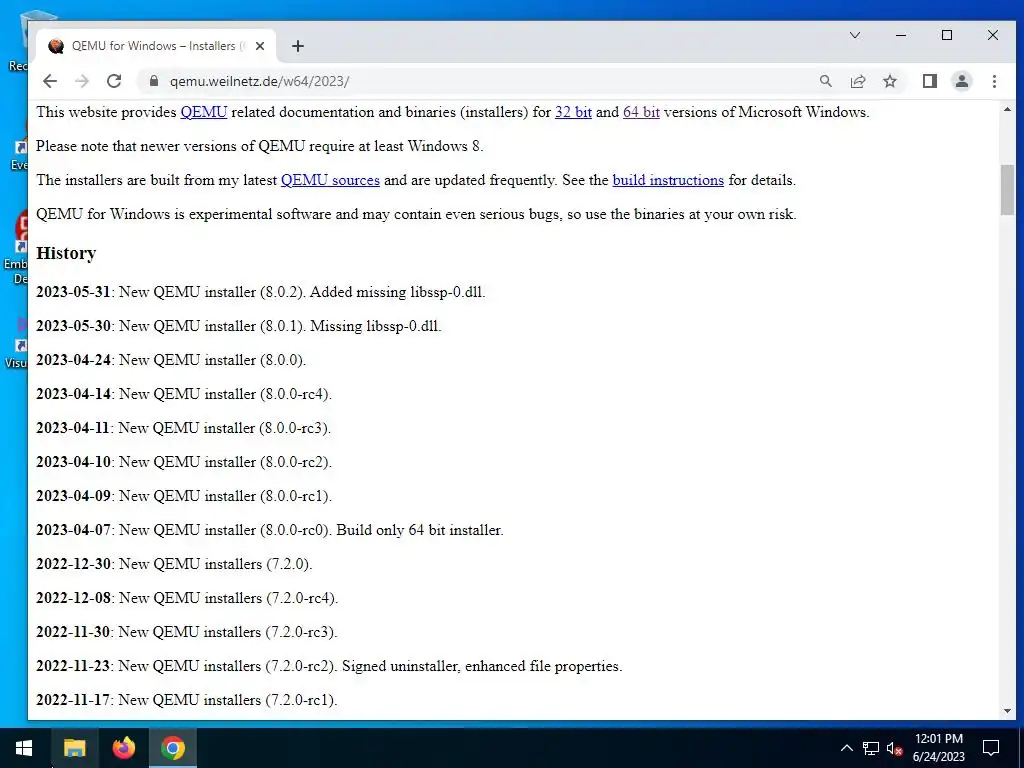
Task: Click the browser forward arrow
Action: [x=82, y=81]
